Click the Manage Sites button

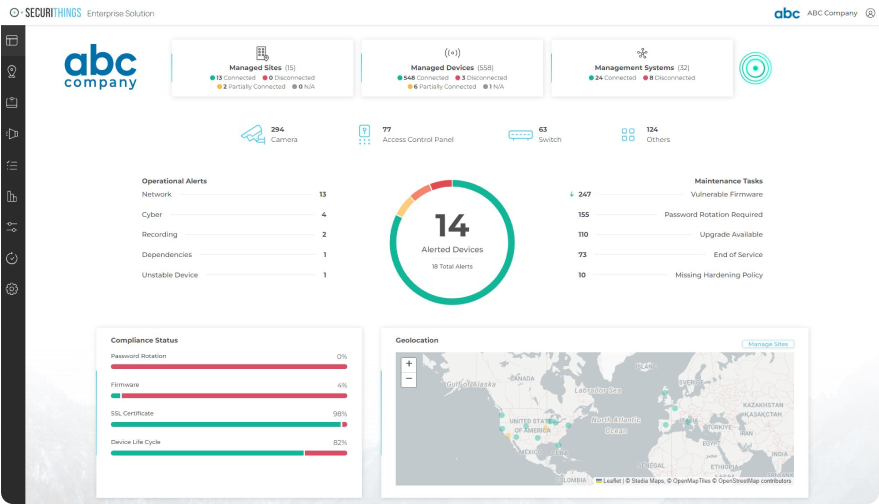point(767,344)
